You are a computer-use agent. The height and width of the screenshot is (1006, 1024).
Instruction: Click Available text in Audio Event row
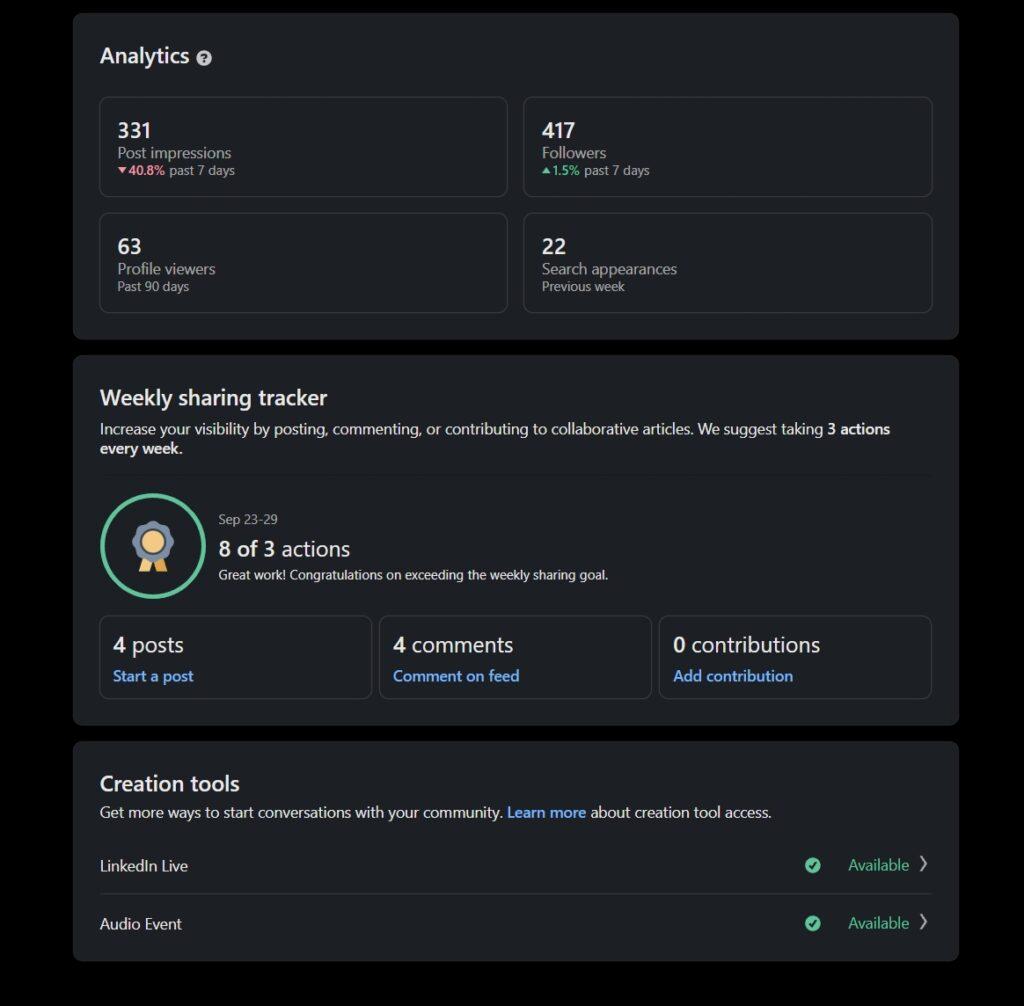tap(878, 923)
